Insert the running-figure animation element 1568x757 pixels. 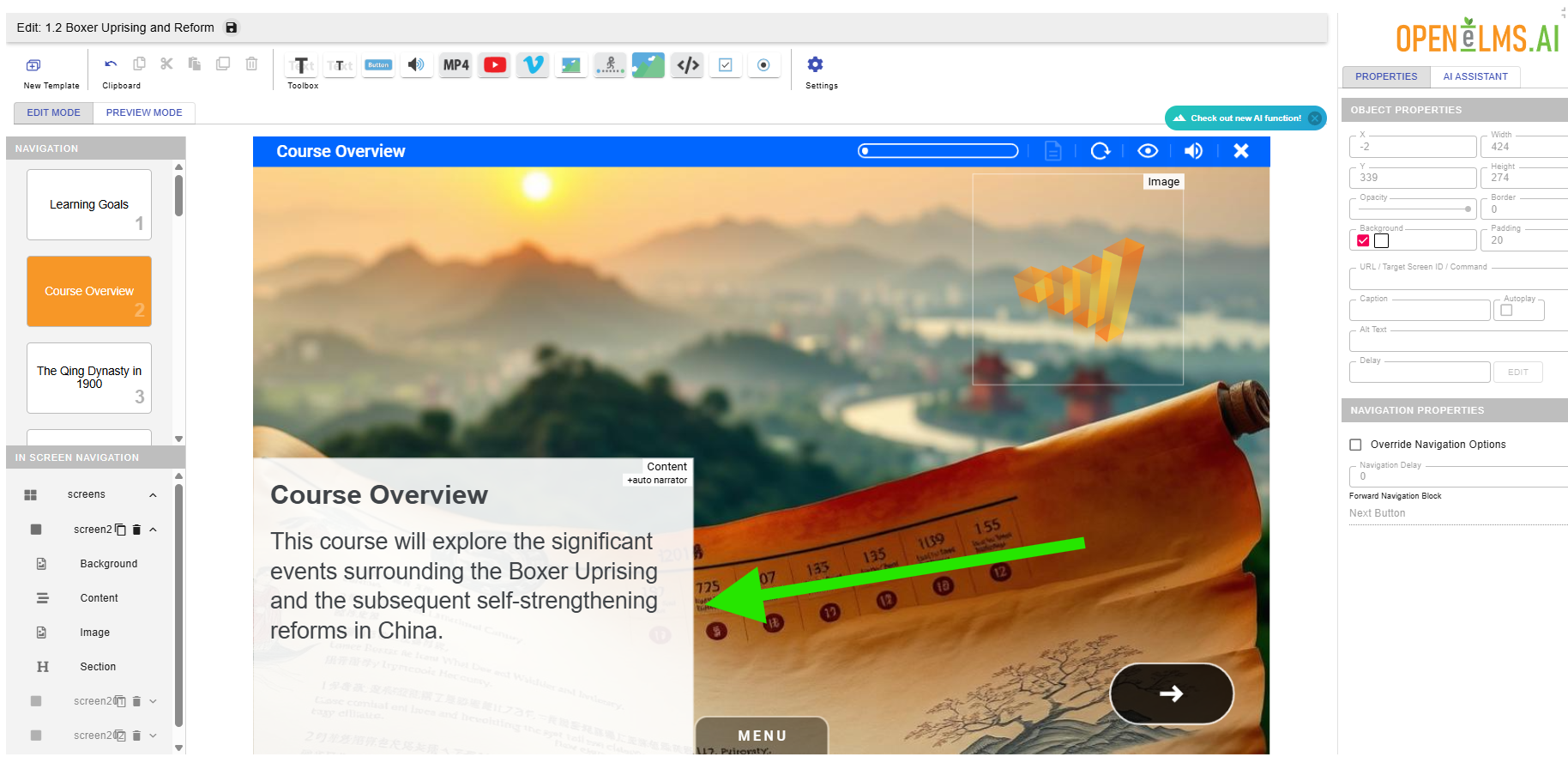tap(610, 65)
